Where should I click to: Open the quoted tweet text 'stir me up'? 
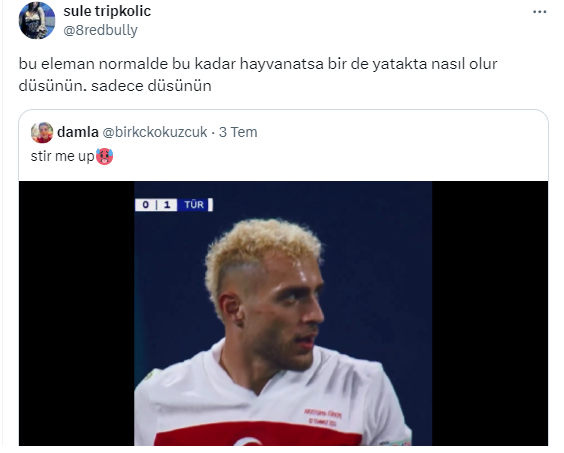tap(63, 156)
